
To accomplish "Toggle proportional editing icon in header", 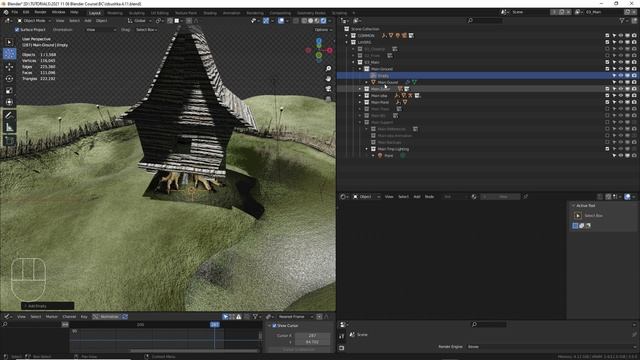I will [189, 20].
